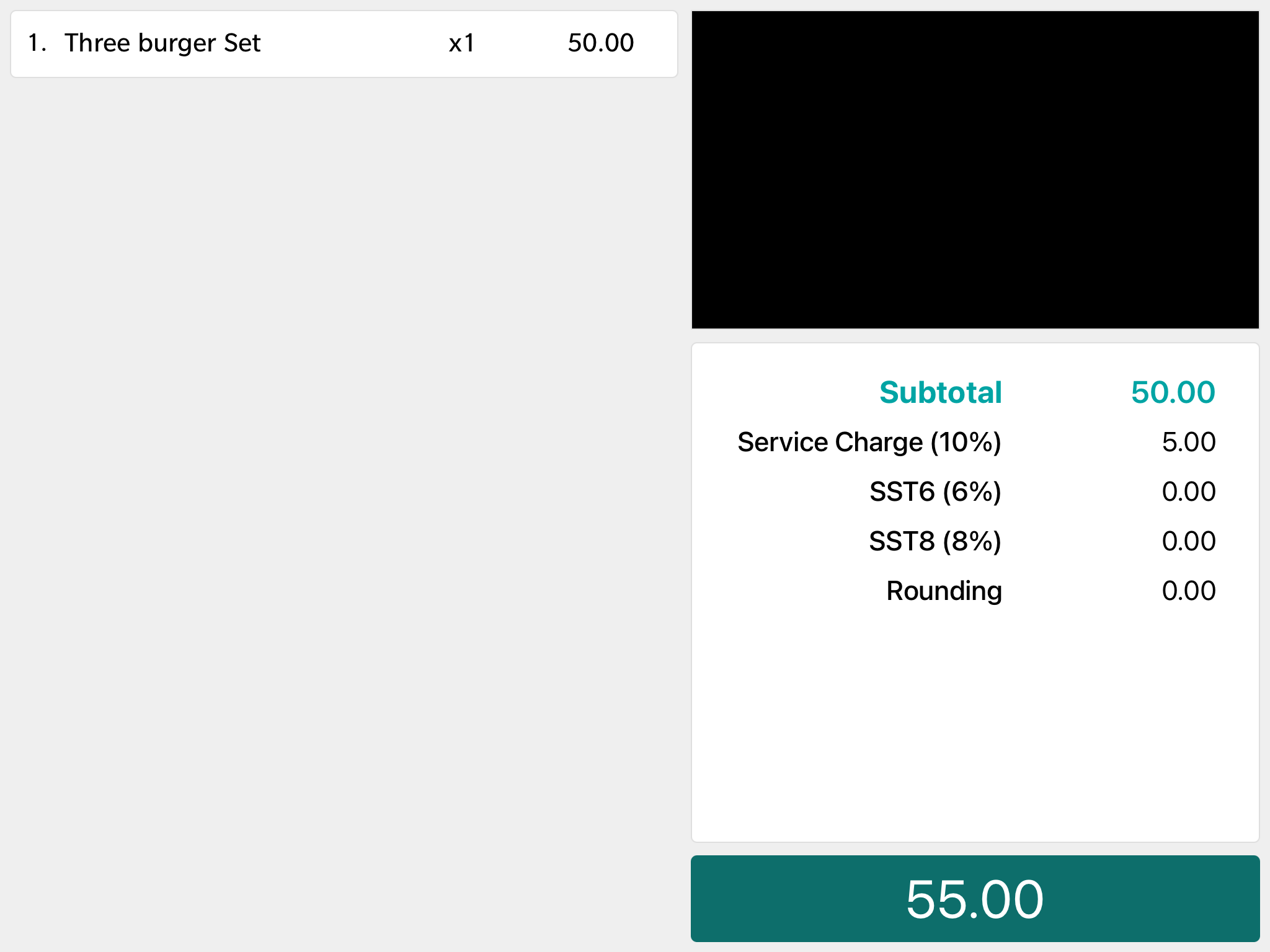Image resolution: width=1270 pixels, height=952 pixels.
Task: Select the 0.00 Rounding amount
Action: tap(1188, 591)
